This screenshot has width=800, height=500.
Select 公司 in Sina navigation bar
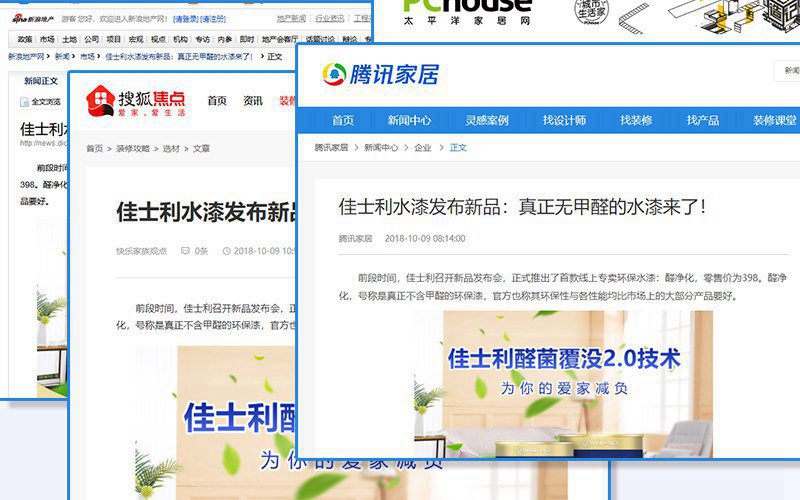pos(92,39)
